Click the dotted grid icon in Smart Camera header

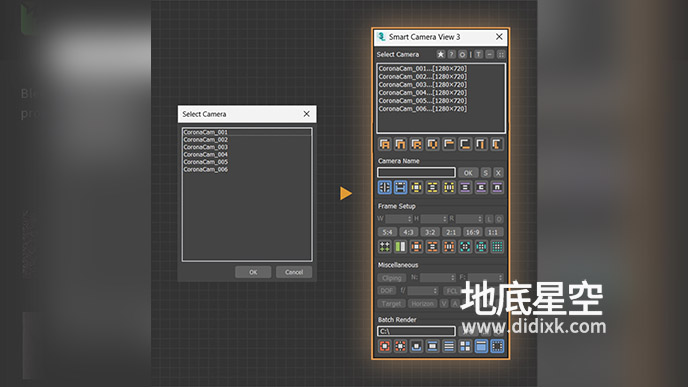tap(501, 54)
